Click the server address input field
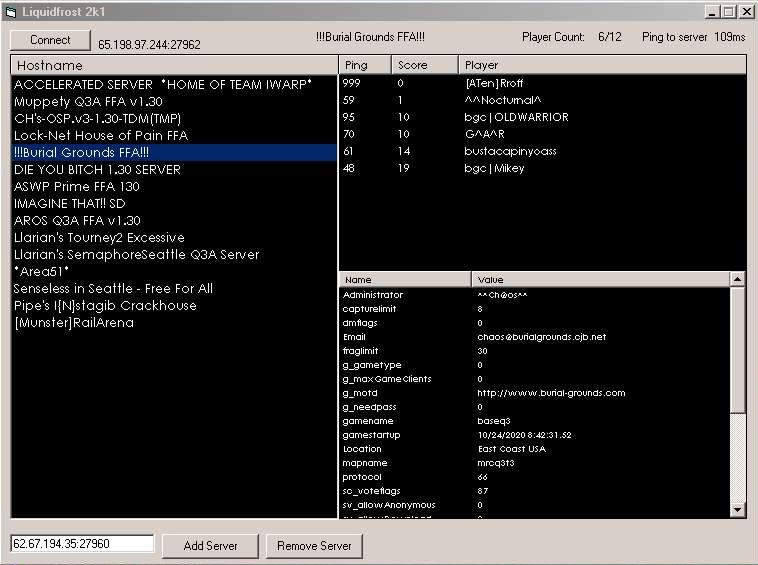The image size is (758, 565). (82, 544)
